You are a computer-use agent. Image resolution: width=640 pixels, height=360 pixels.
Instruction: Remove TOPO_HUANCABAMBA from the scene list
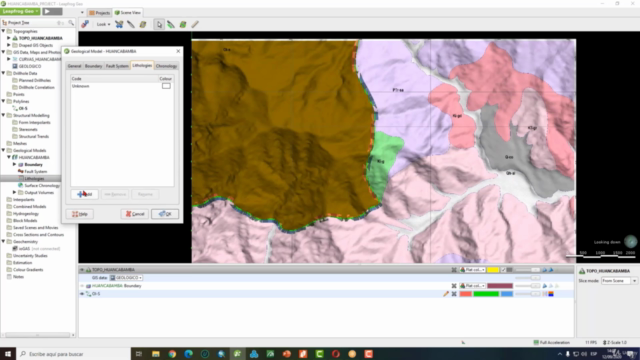click(x=454, y=270)
